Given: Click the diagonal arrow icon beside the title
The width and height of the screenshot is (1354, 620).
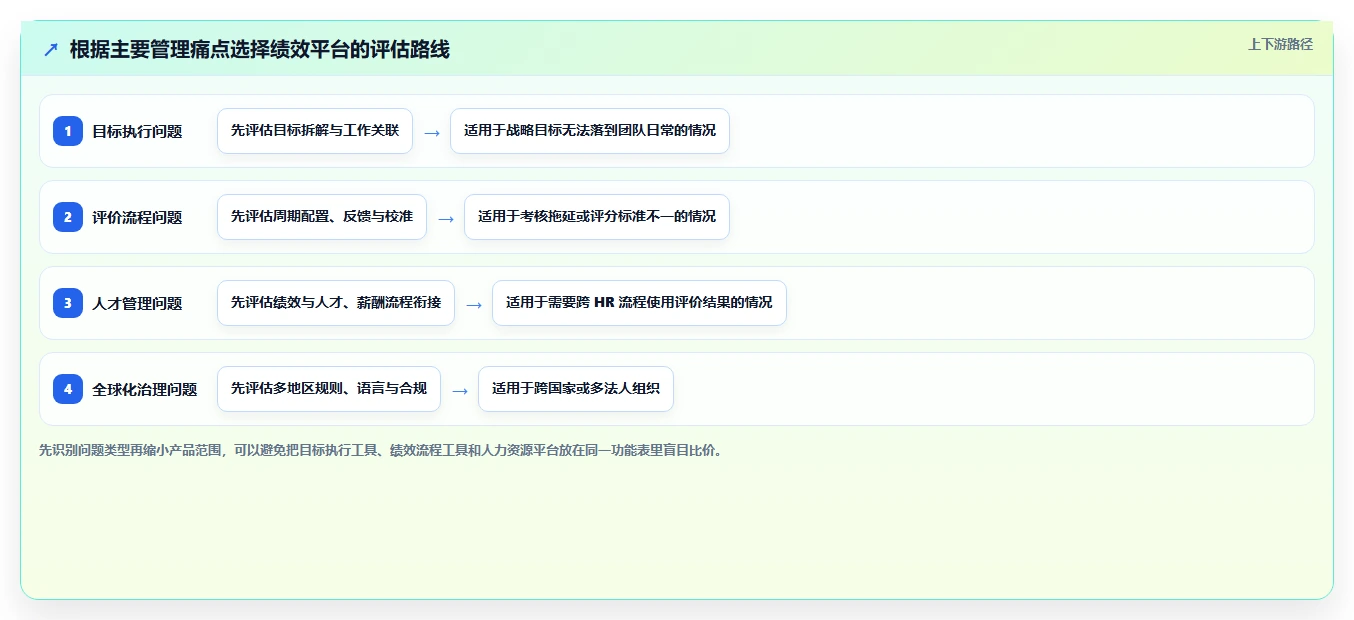Looking at the screenshot, I should (51, 49).
